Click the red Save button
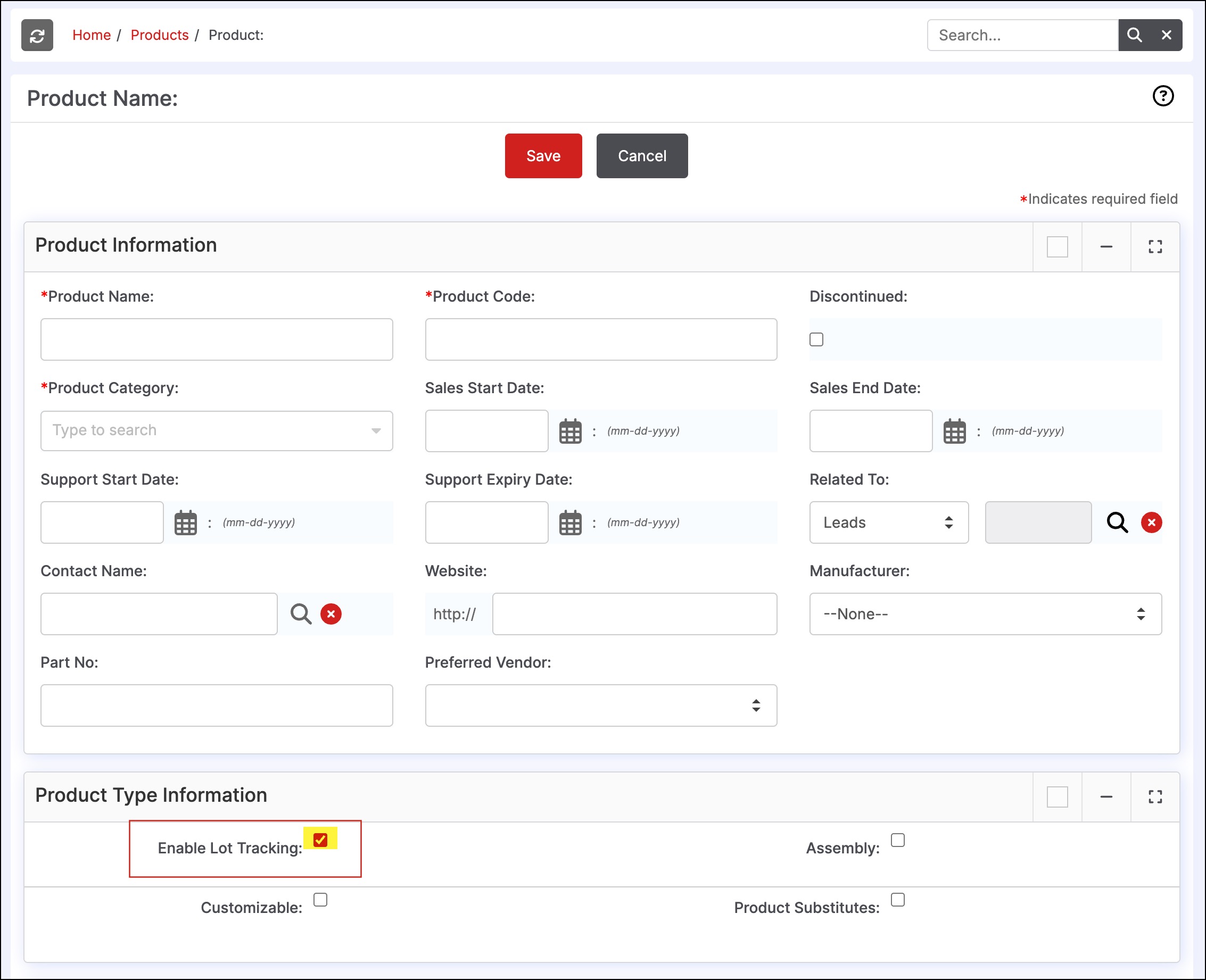The height and width of the screenshot is (980, 1206). point(543,156)
